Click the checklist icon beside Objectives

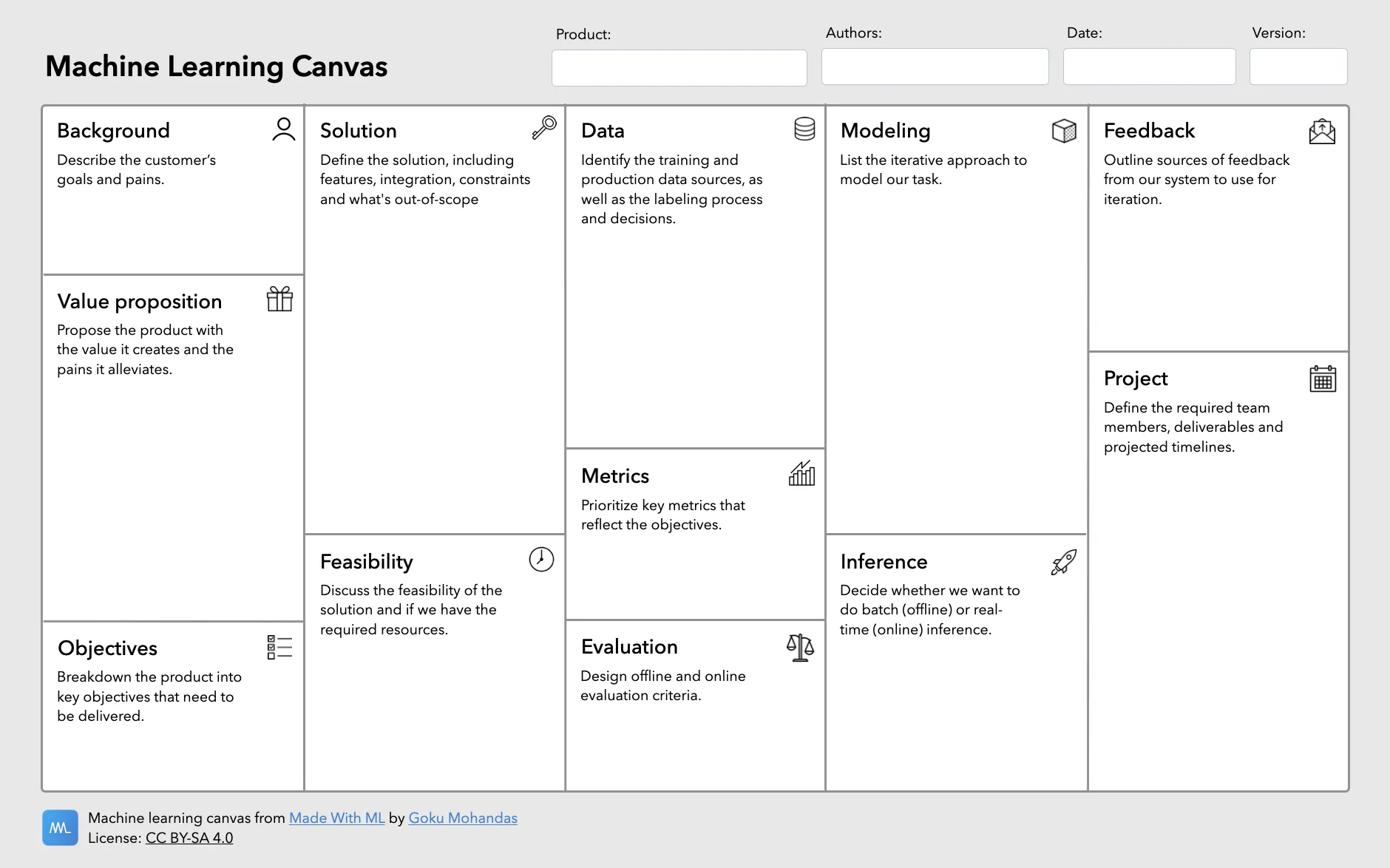coord(279,647)
